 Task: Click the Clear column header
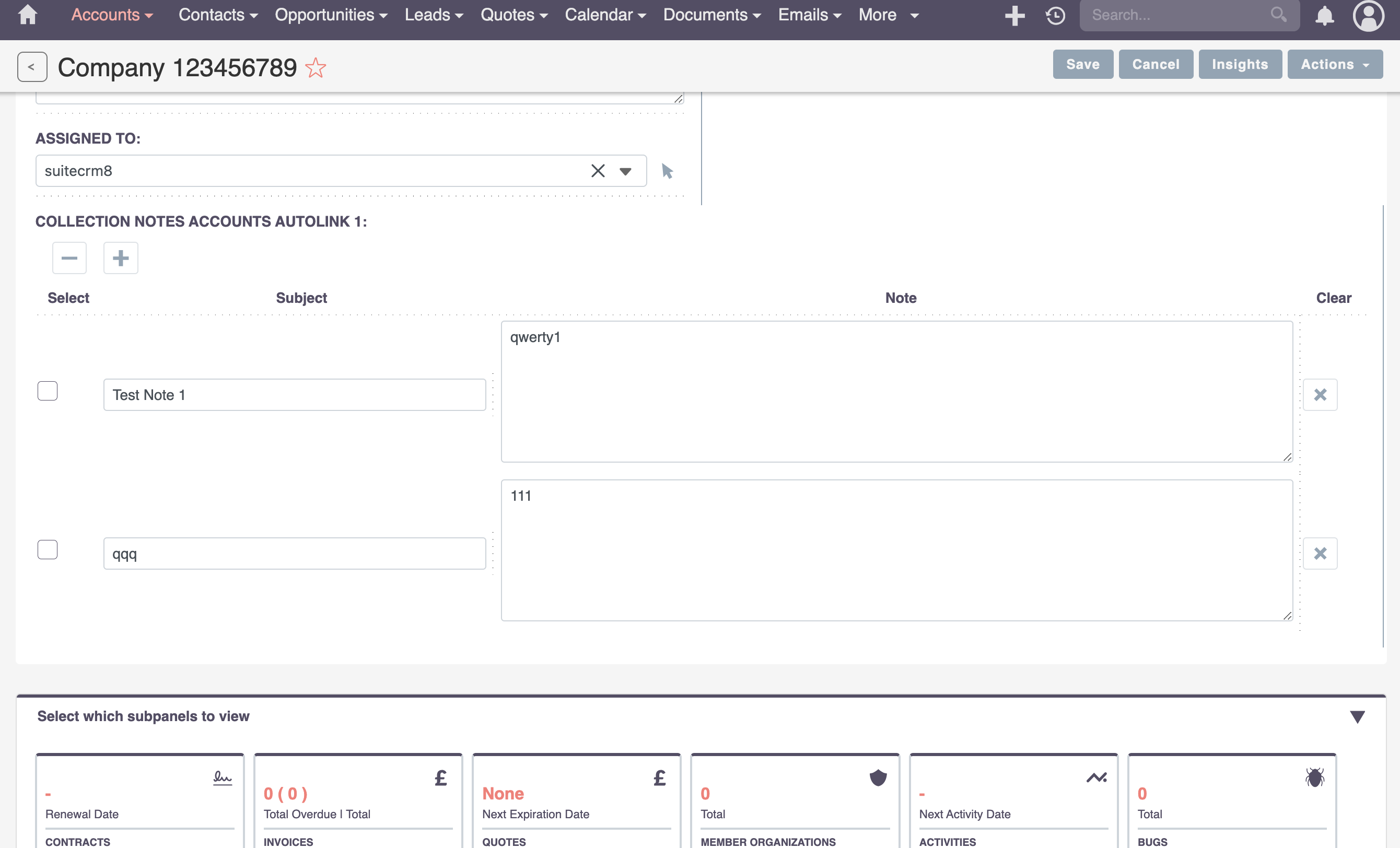pos(1334,298)
